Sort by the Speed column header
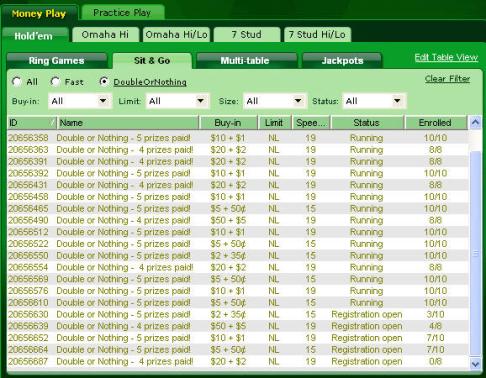486x378 pixels. (x=311, y=123)
